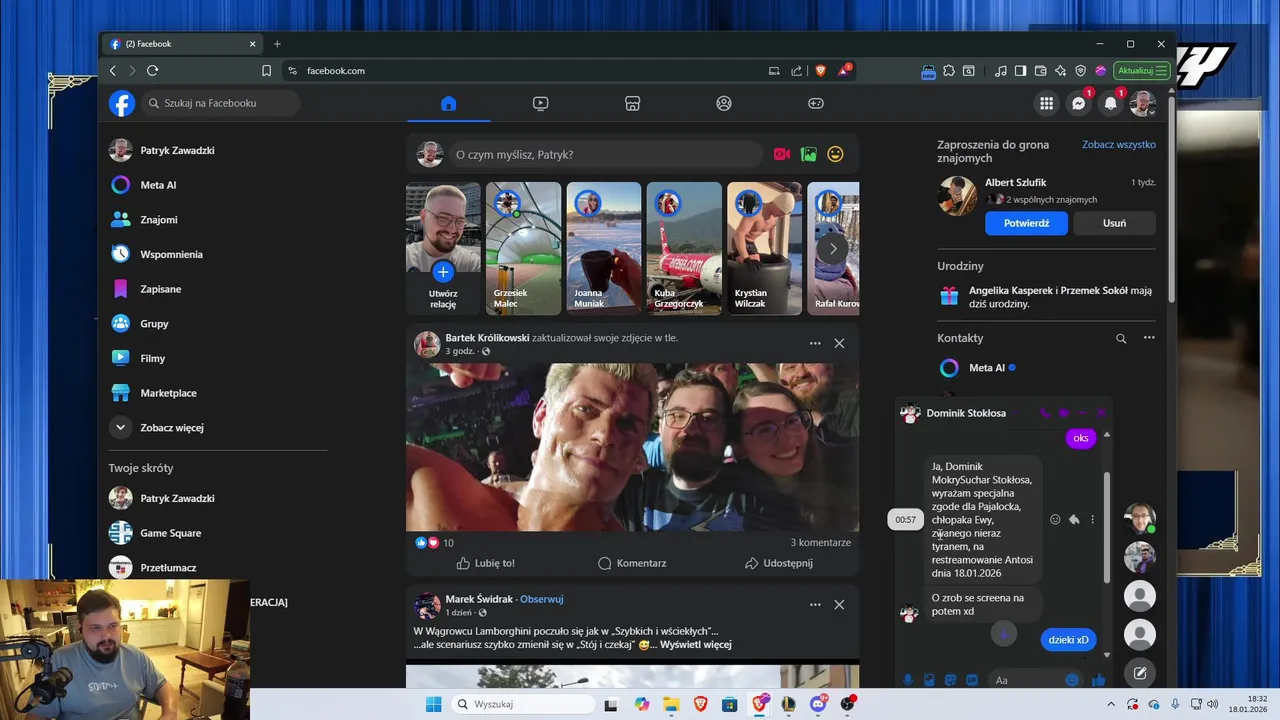Jump to latest message with down arrow
1280x720 pixels.
tap(1004, 633)
